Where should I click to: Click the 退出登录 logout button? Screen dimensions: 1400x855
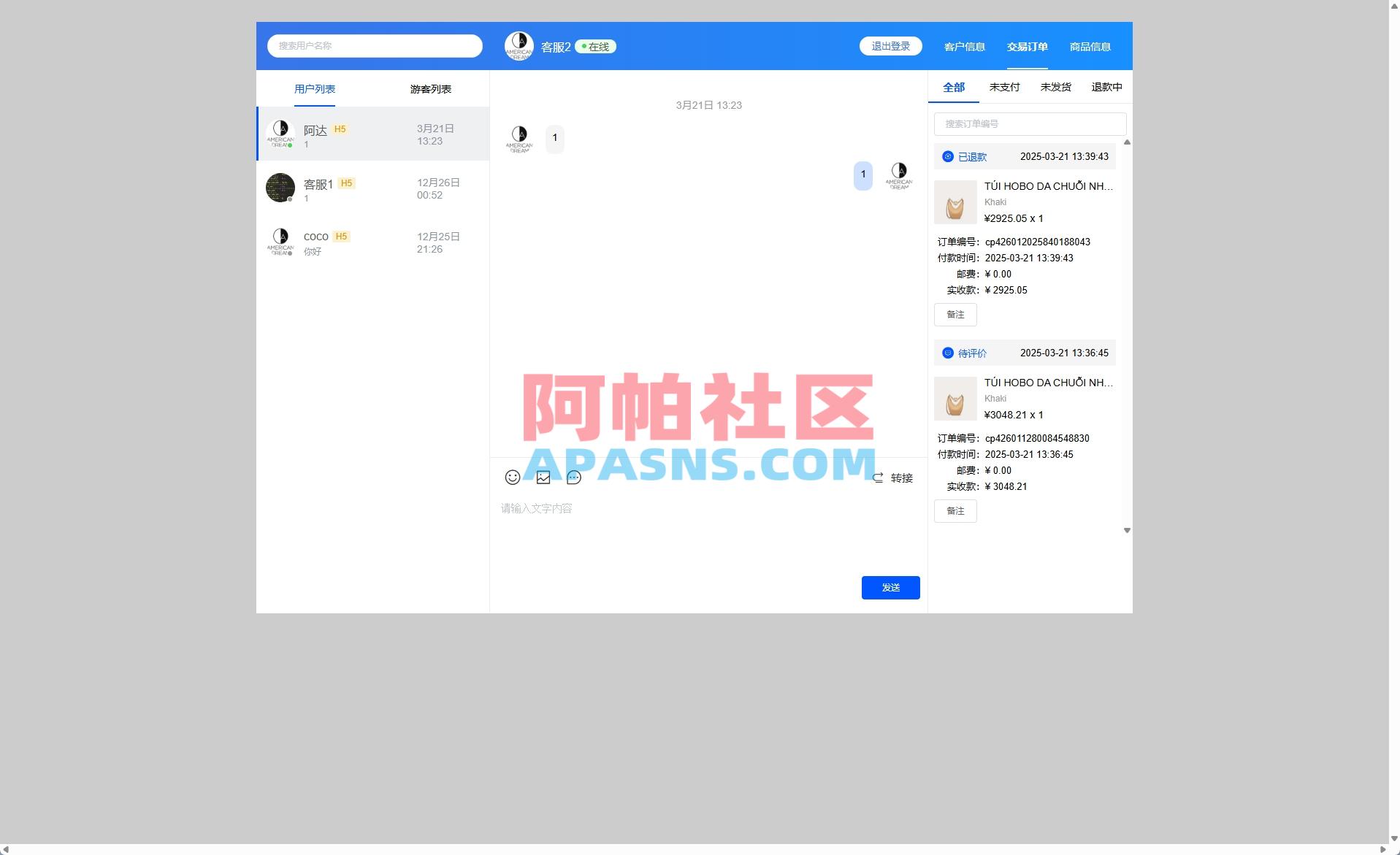click(890, 45)
